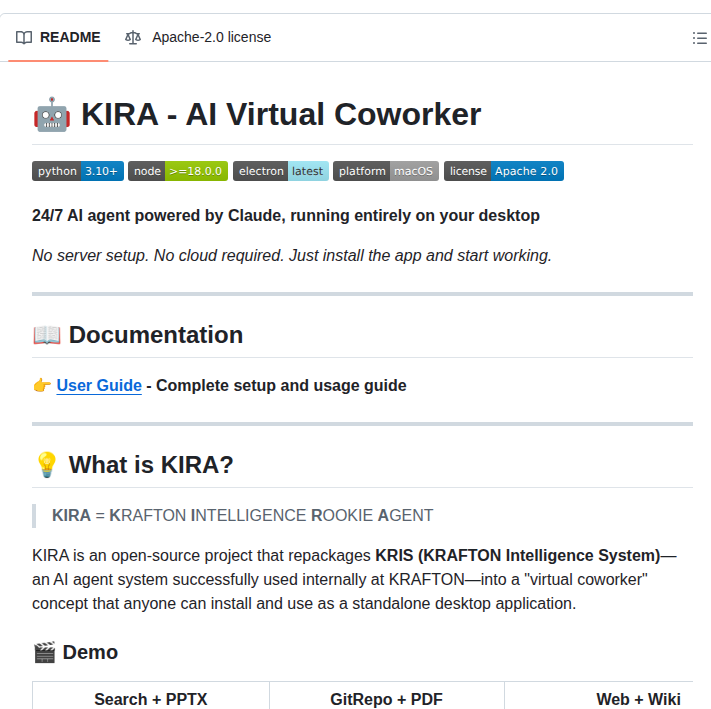The image size is (711, 709).
Task: Open the README tab
Action: click(58, 37)
